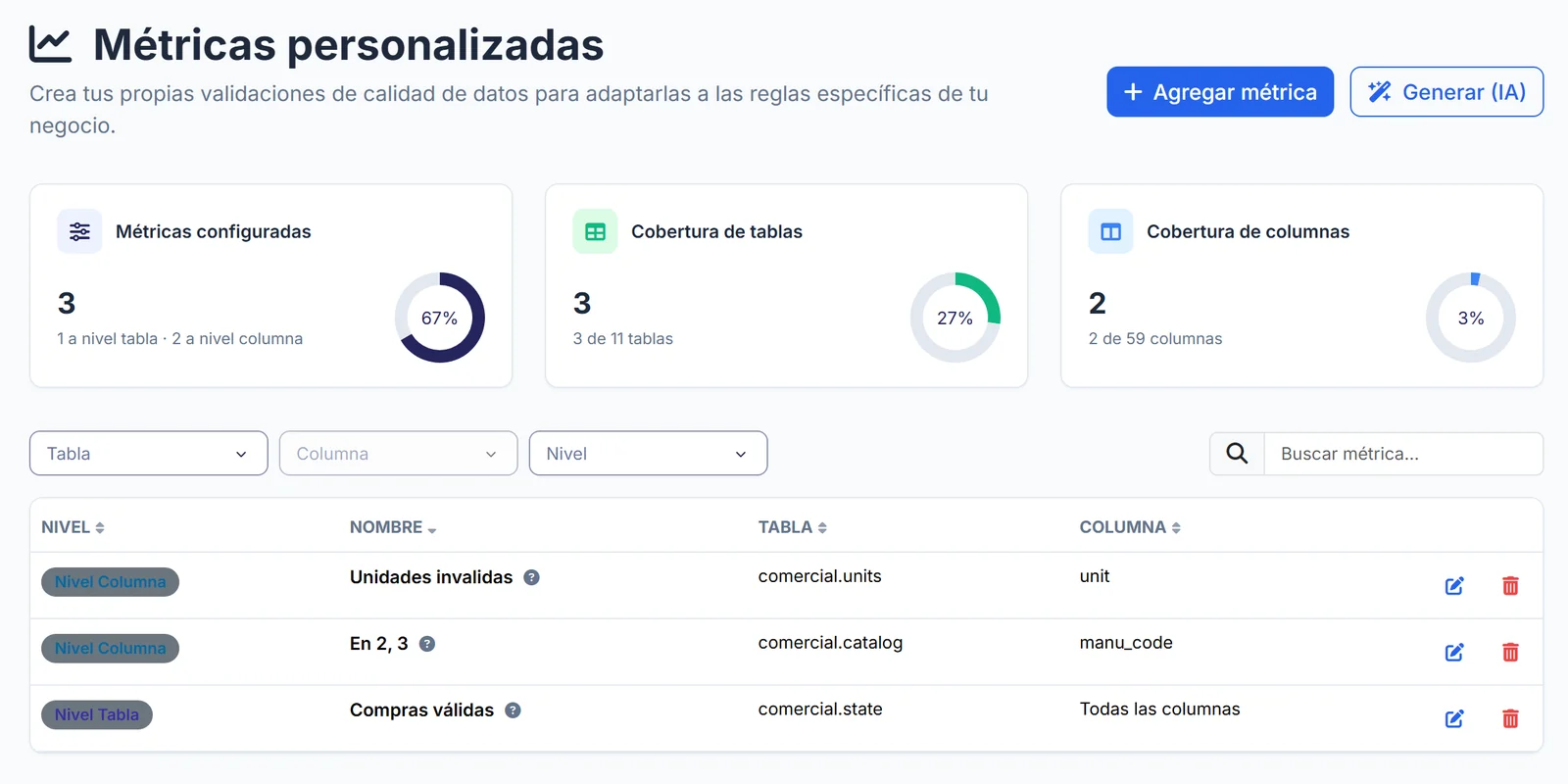Click the Generar (IA) button

[1446, 92]
